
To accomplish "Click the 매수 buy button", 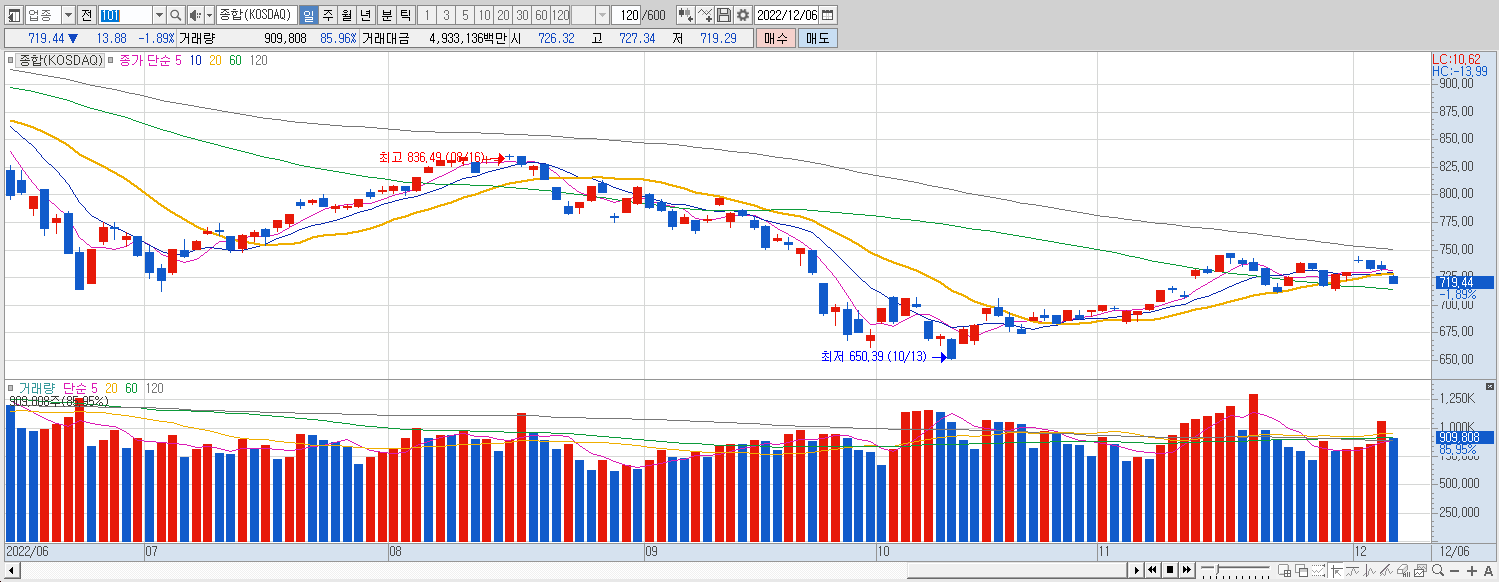I will (775, 38).
